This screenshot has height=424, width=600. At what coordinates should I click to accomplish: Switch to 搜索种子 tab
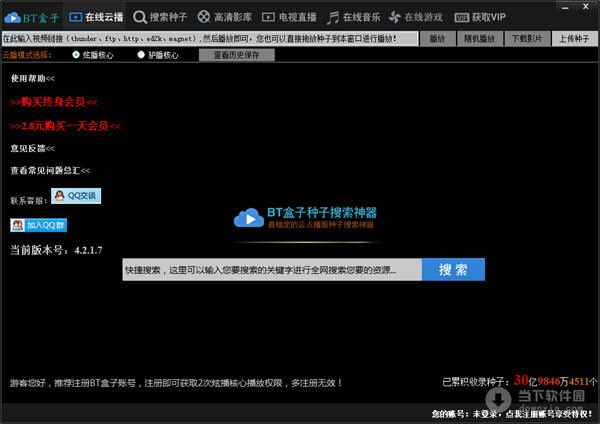pos(160,17)
